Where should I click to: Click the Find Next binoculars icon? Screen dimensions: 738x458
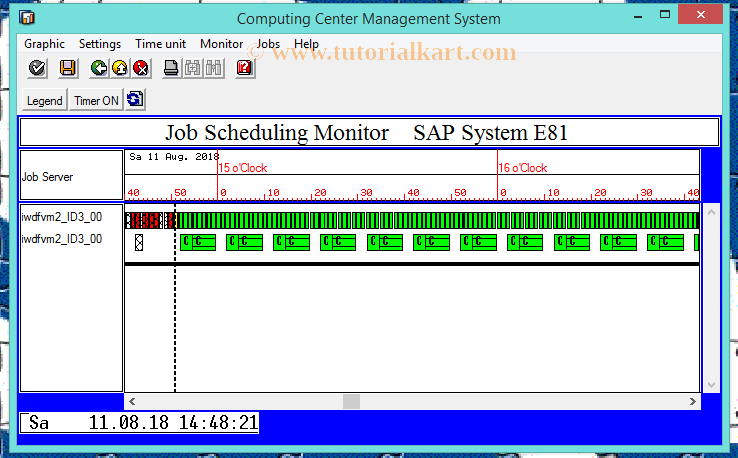[x=214, y=68]
